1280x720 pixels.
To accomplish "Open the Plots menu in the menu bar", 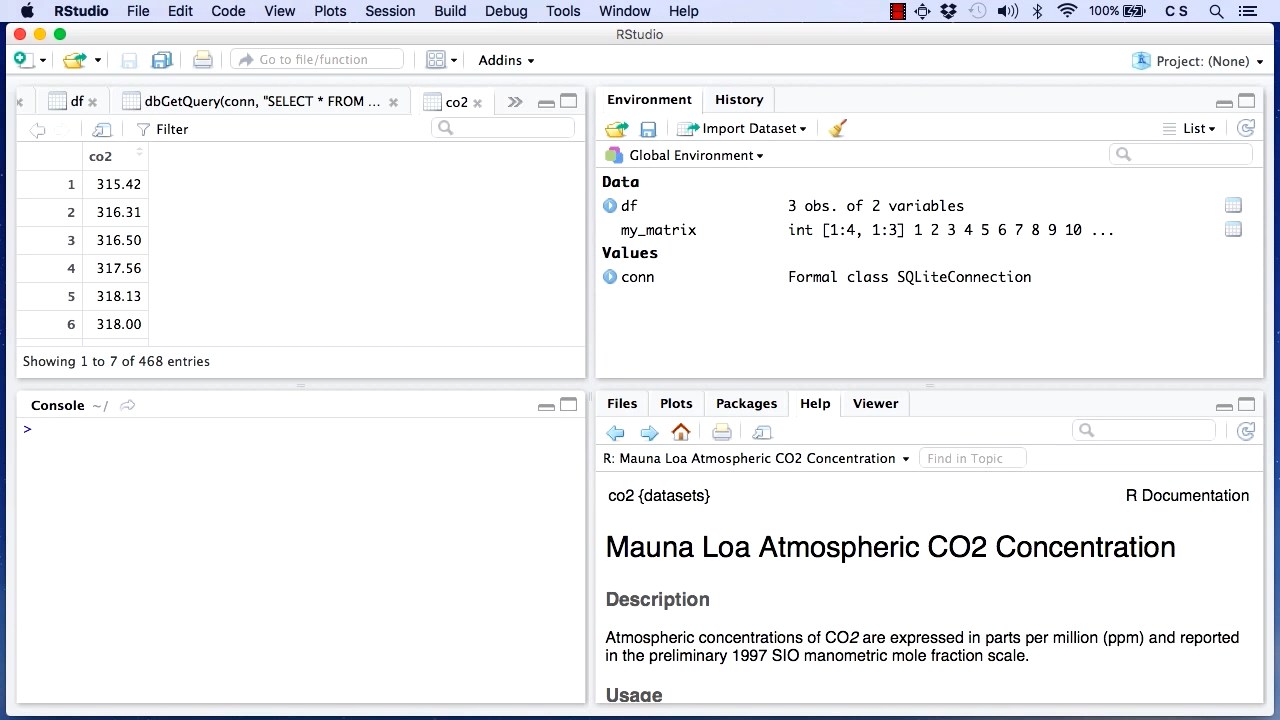I will coord(330,11).
